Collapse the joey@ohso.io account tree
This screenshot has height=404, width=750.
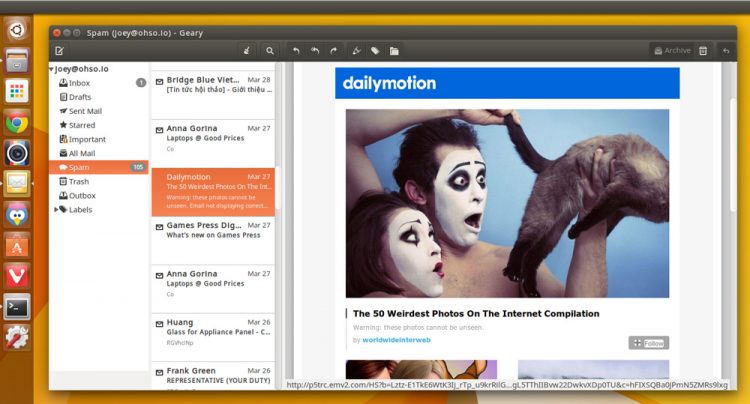tap(51, 69)
